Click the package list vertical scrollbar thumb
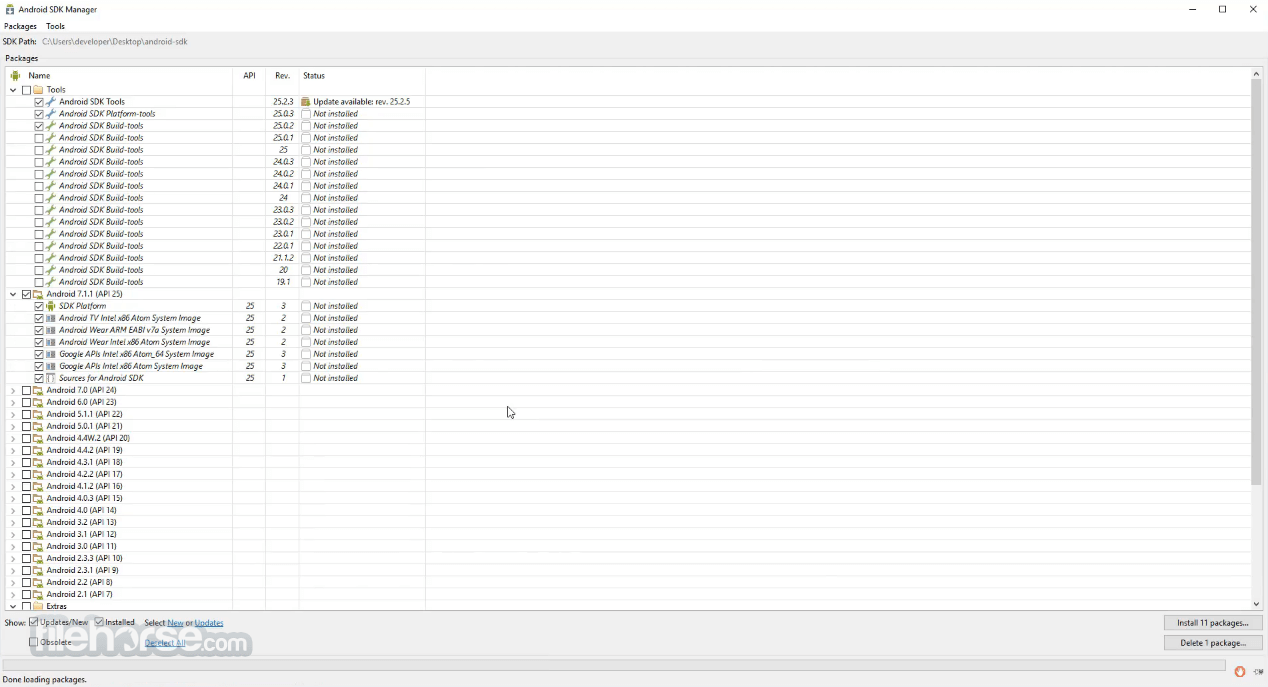Screen dimensions: 1268x687 [1257, 283]
